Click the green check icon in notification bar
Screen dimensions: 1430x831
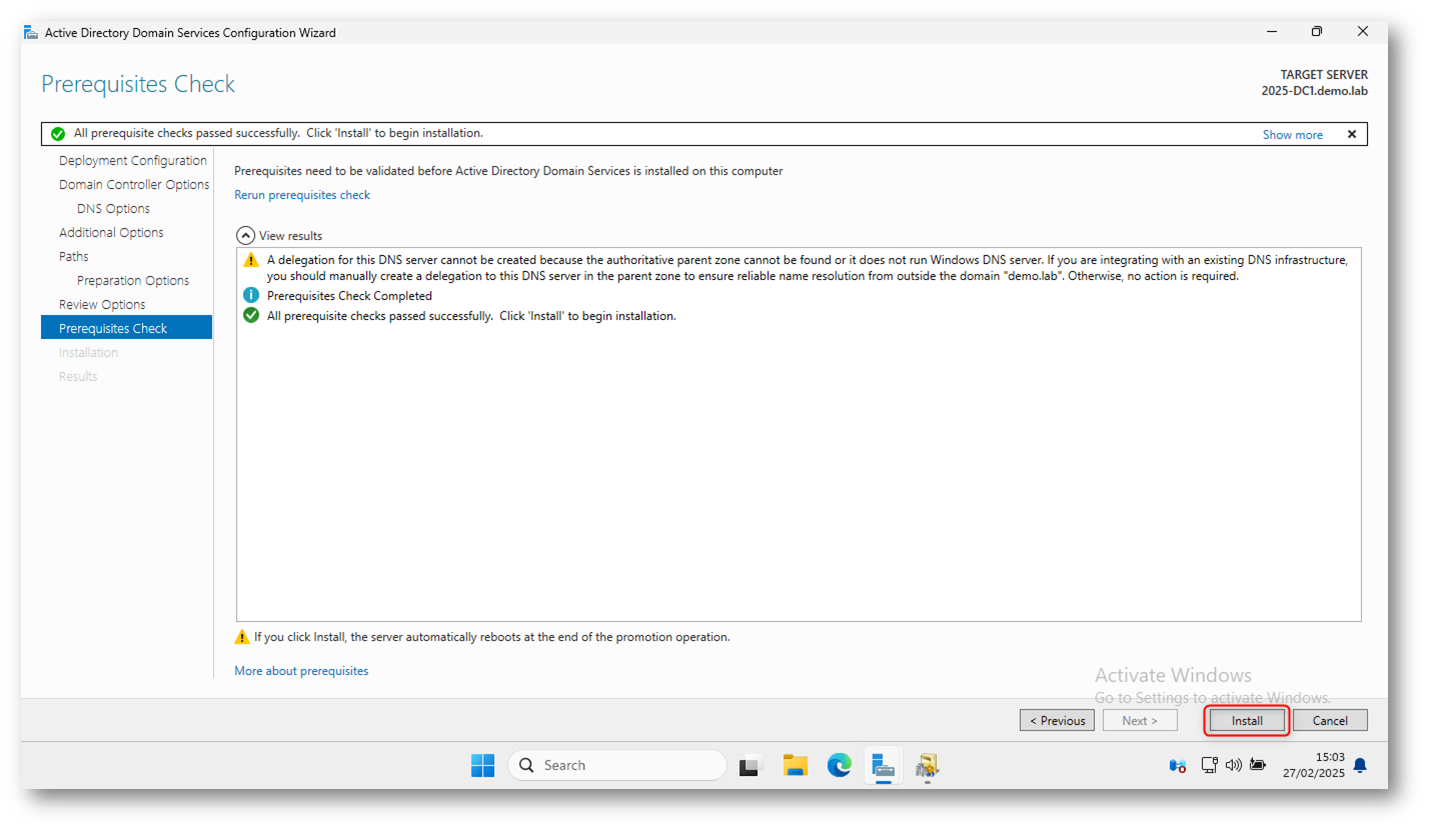coord(58,134)
